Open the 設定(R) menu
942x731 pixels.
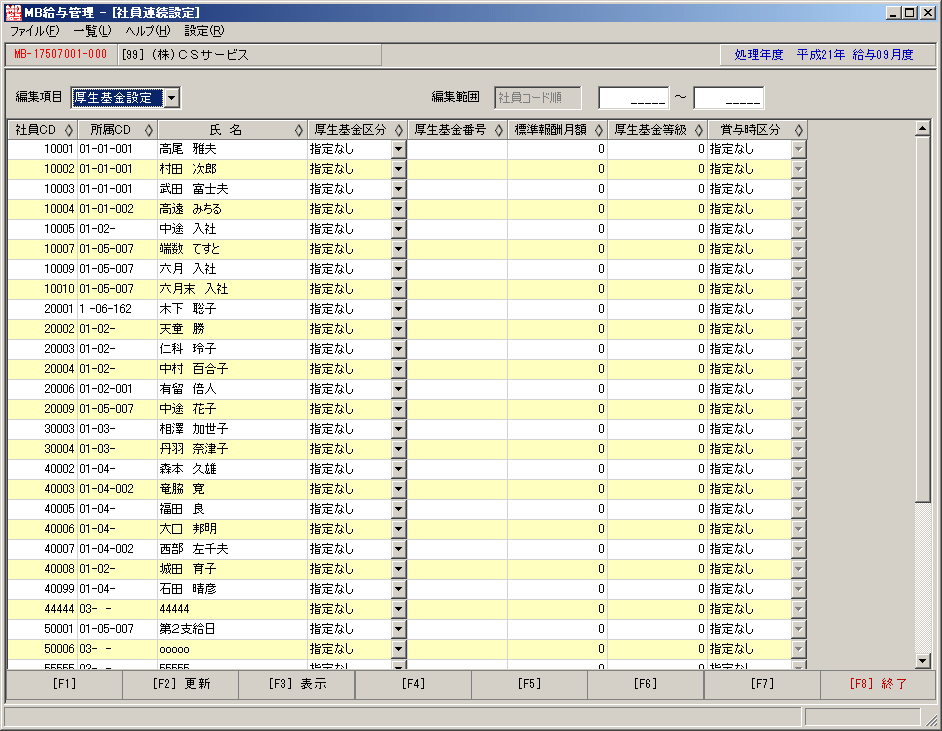coord(204,31)
